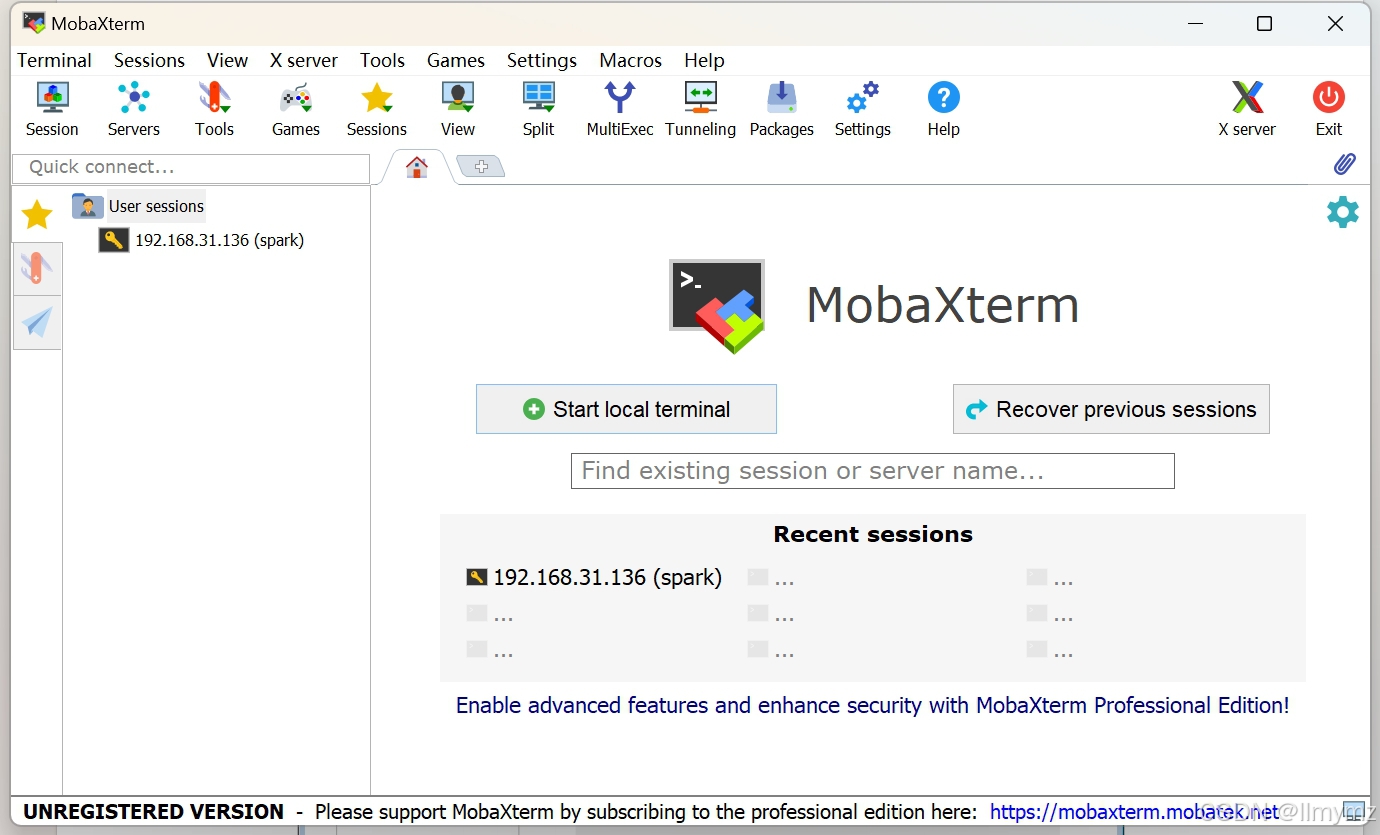This screenshot has width=1380, height=835.
Task: Click Start local terminal button
Action: coord(626,409)
